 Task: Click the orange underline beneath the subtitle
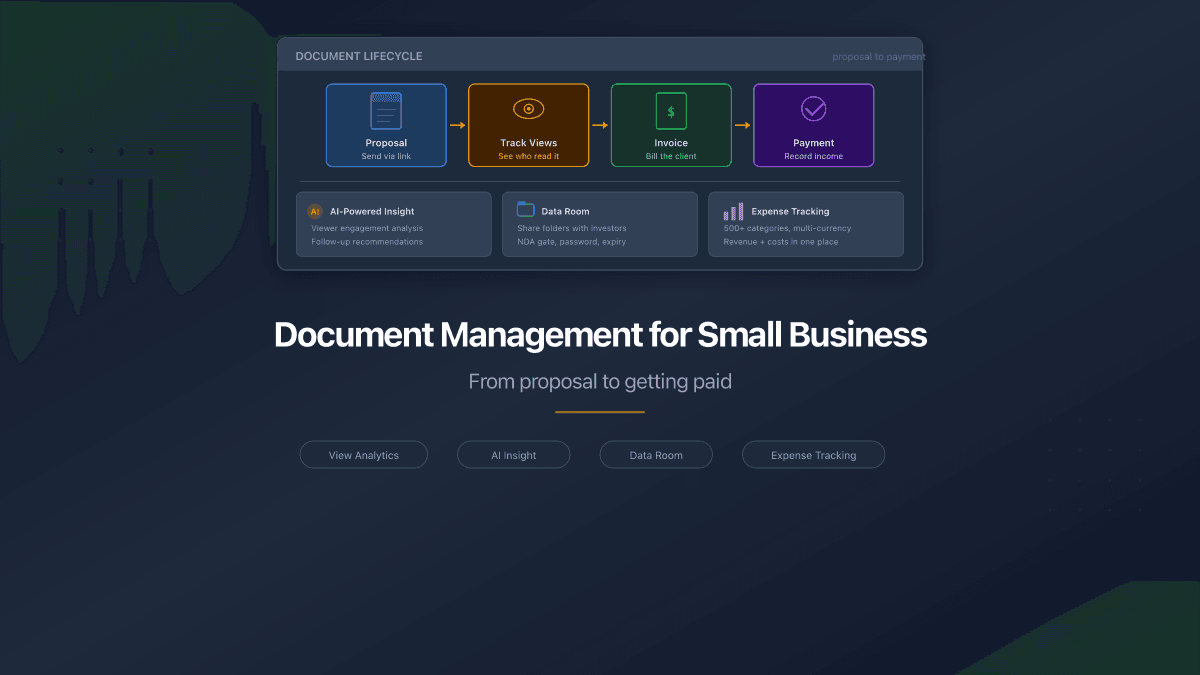599,410
